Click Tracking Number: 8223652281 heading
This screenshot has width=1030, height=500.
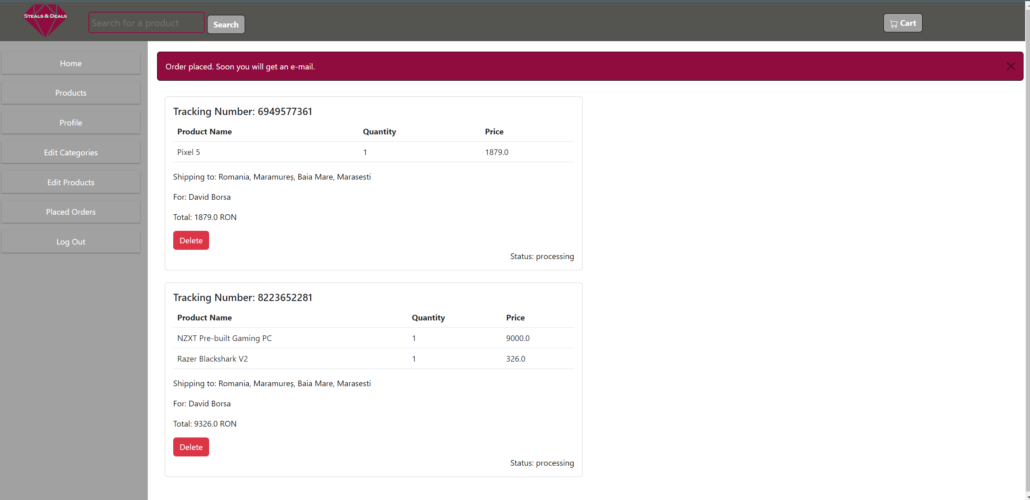242,298
